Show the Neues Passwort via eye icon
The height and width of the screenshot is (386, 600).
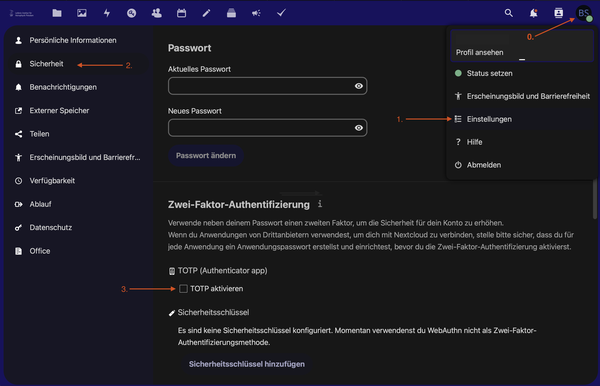tap(359, 128)
